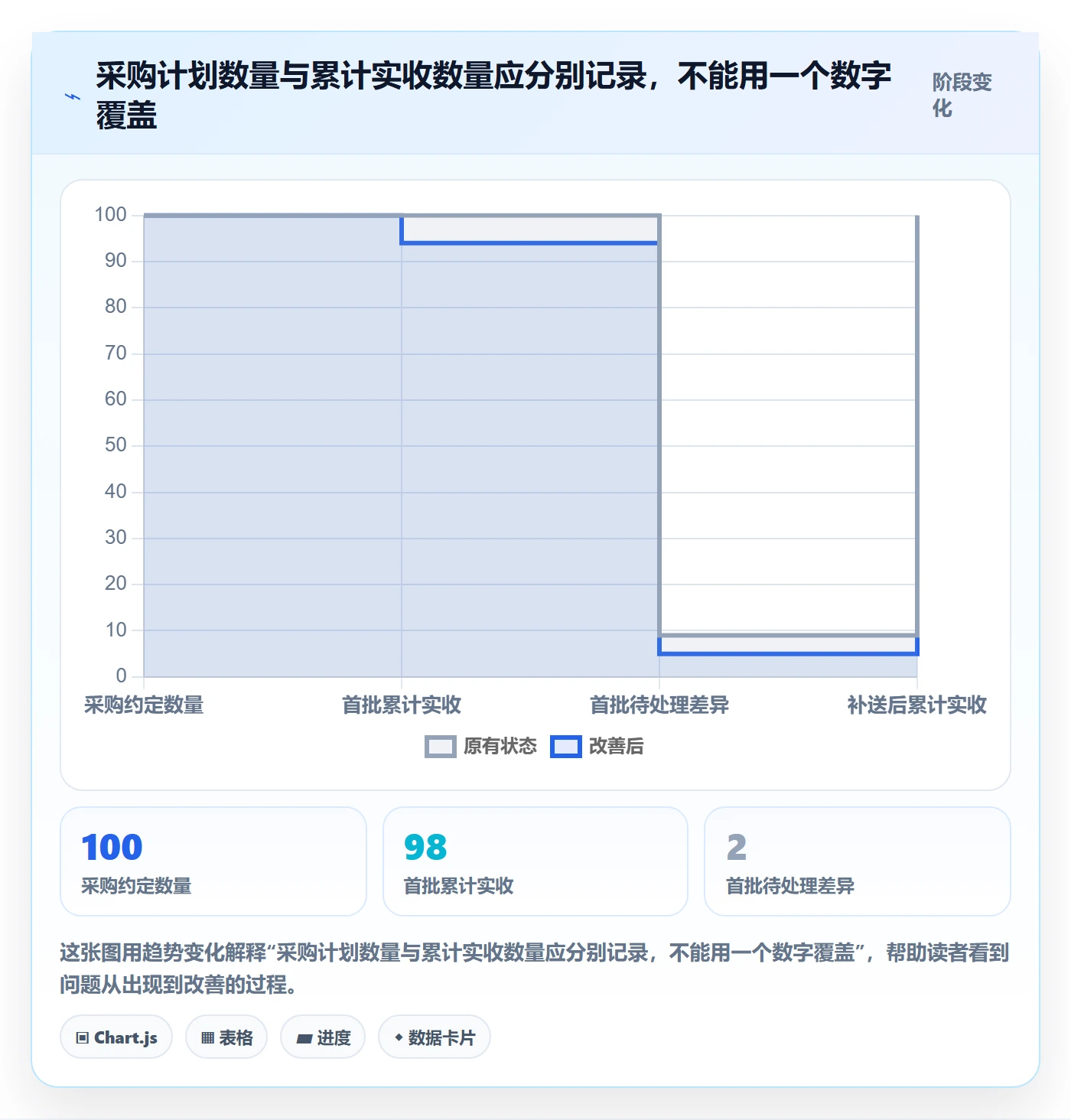Click the description paragraph below the cards
The width and height of the screenshot is (1071, 1120).
tap(535, 968)
